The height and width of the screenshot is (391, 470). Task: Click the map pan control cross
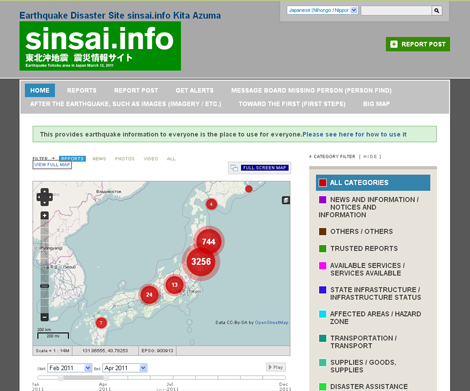[44, 197]
